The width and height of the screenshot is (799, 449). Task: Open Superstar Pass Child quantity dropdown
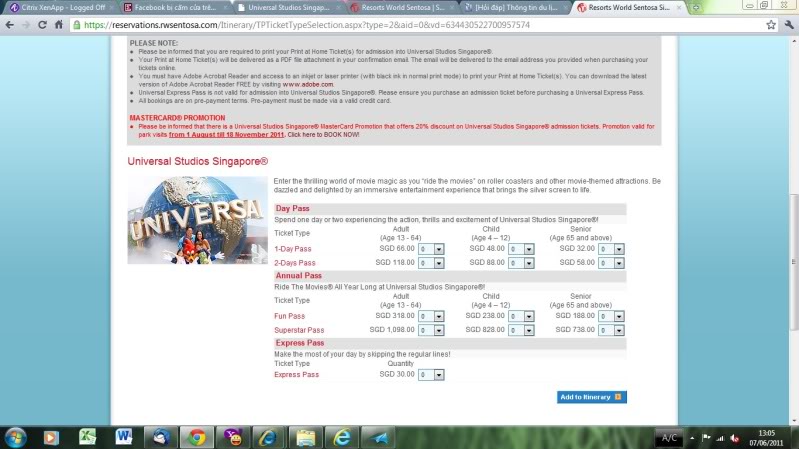pos(521,330)
